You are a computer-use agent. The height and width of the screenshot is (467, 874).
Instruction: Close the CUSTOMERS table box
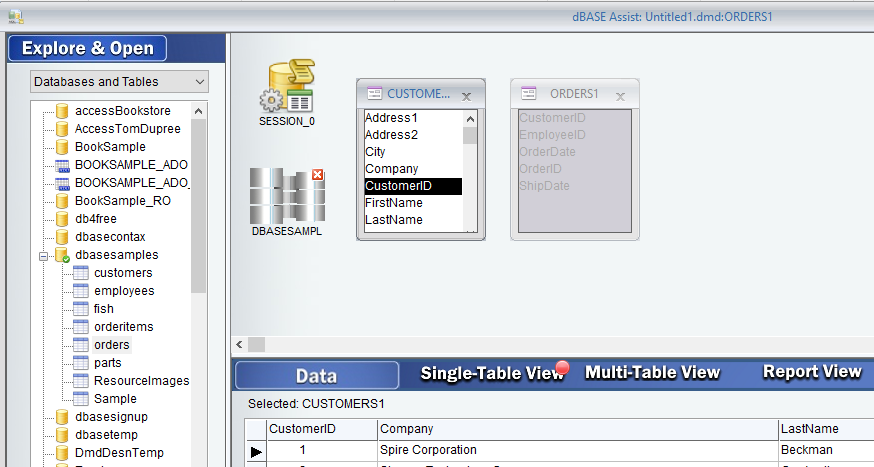466,96
